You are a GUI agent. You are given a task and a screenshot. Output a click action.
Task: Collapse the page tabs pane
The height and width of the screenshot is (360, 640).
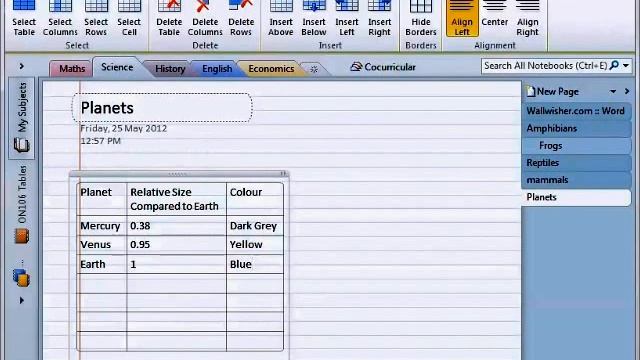click(x=627, y=91)
